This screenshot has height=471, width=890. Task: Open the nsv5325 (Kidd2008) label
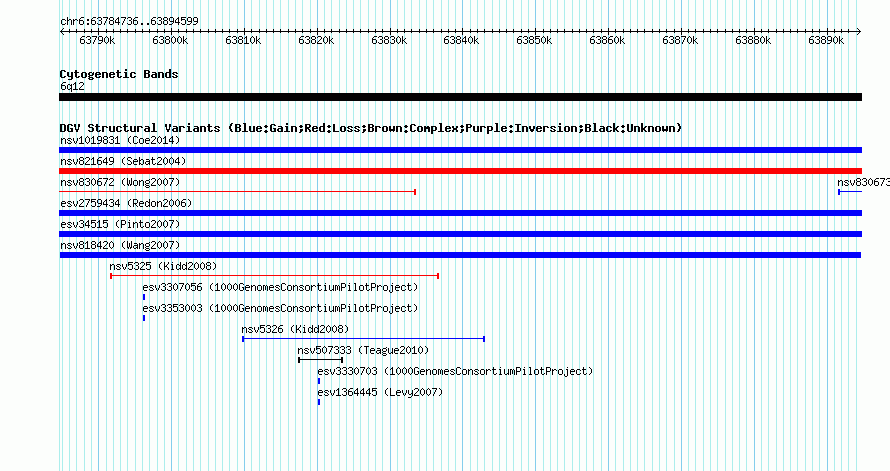[163, 266]
